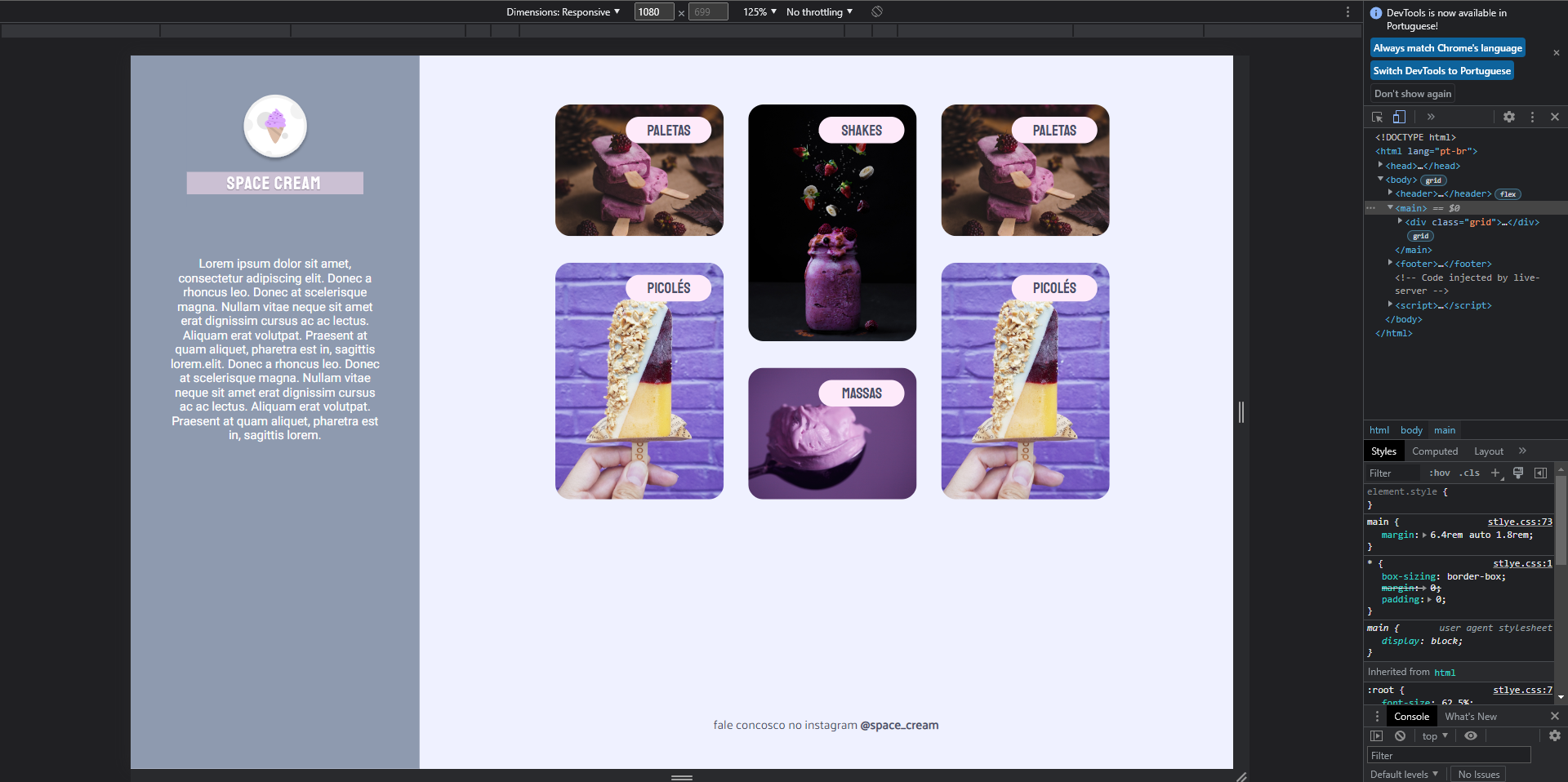Toggle the flex badge next to header
Viewport: 1568px width, 782px height.
[x=1508, y=194]
